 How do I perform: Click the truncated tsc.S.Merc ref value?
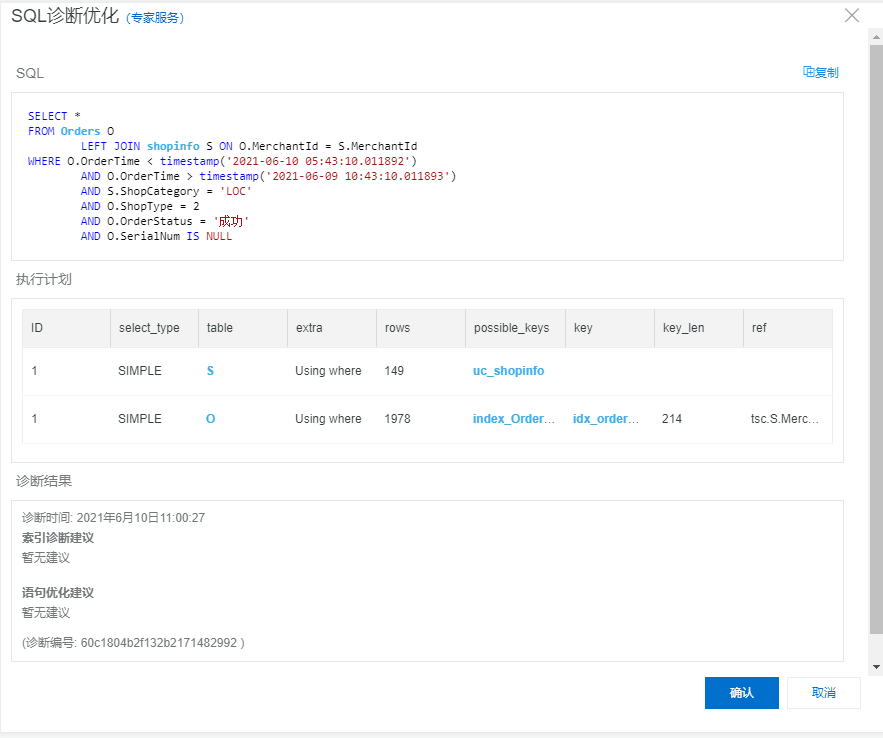pos(783,418)
